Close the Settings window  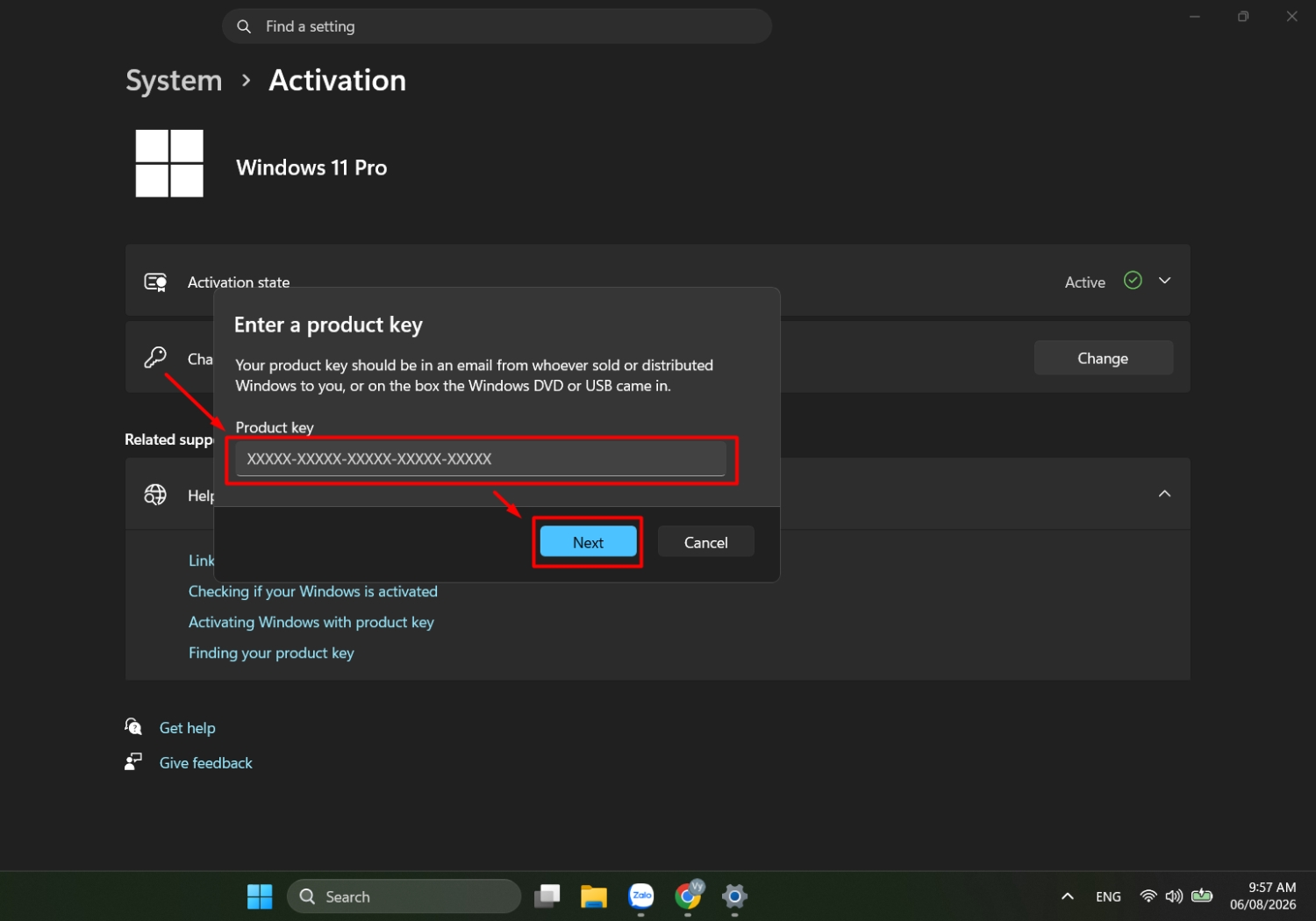click(1291, 17)
